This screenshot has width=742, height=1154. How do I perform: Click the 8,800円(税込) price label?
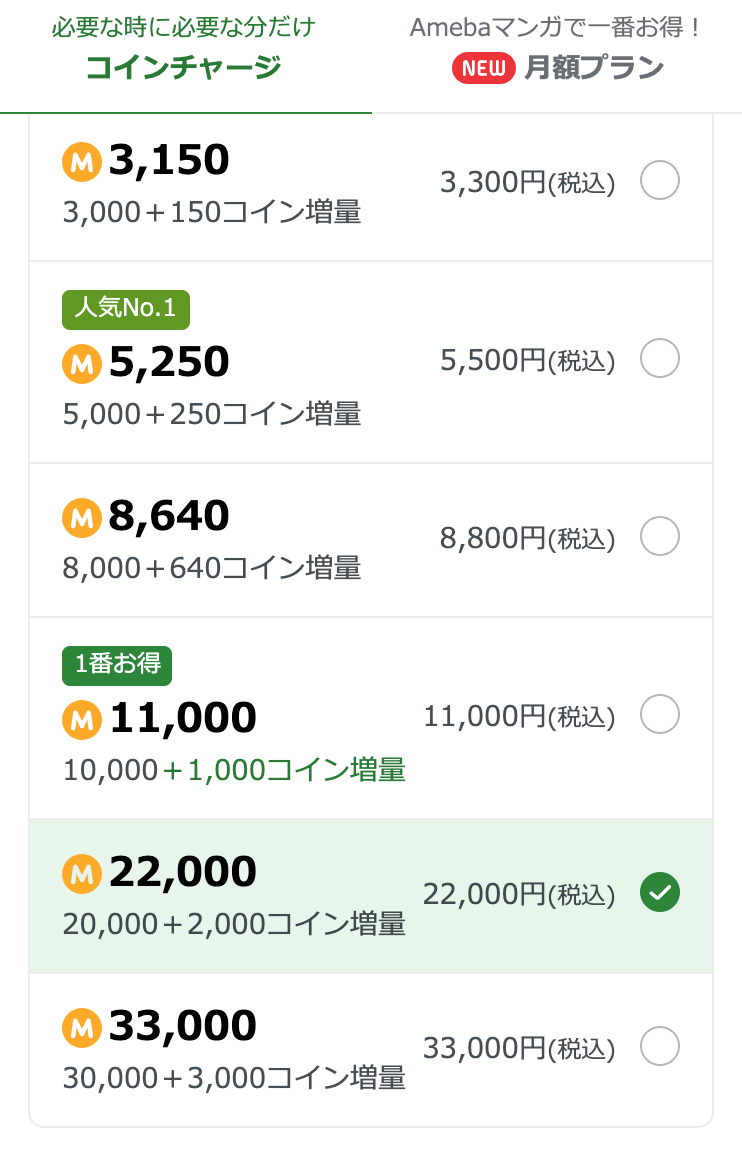pos(527,538)
